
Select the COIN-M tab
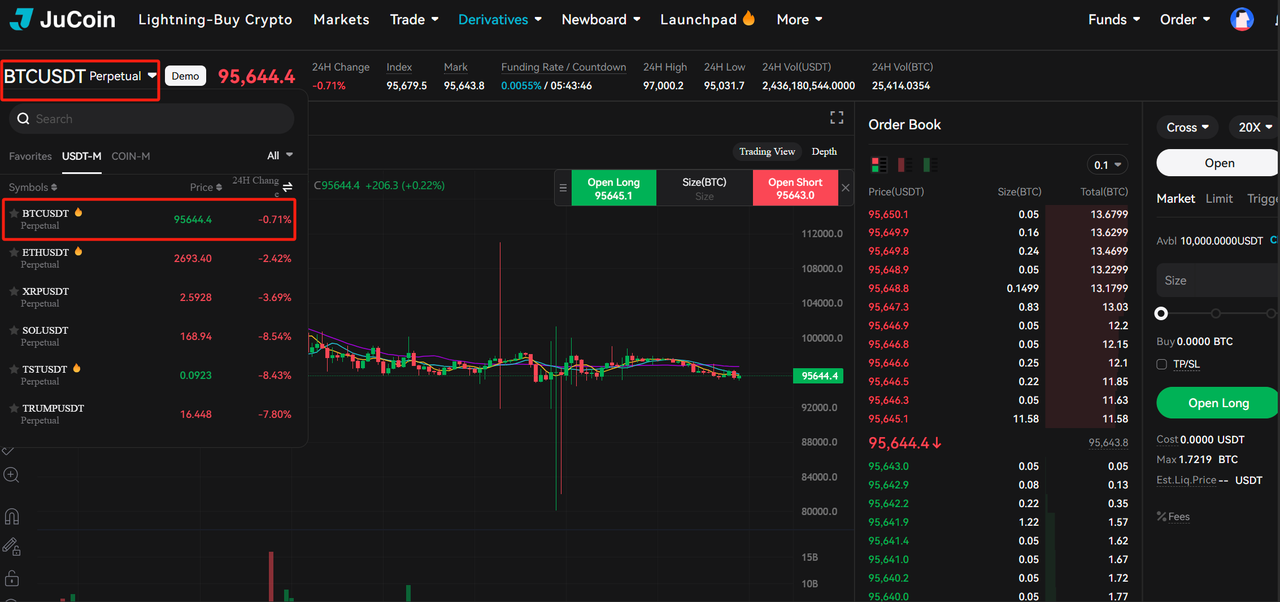coord(131,156)
